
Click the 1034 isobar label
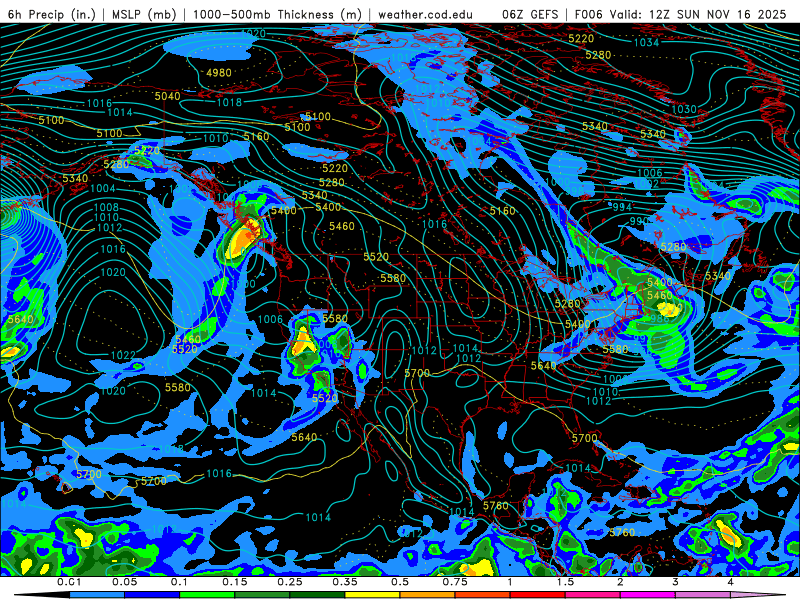[646, 42]
